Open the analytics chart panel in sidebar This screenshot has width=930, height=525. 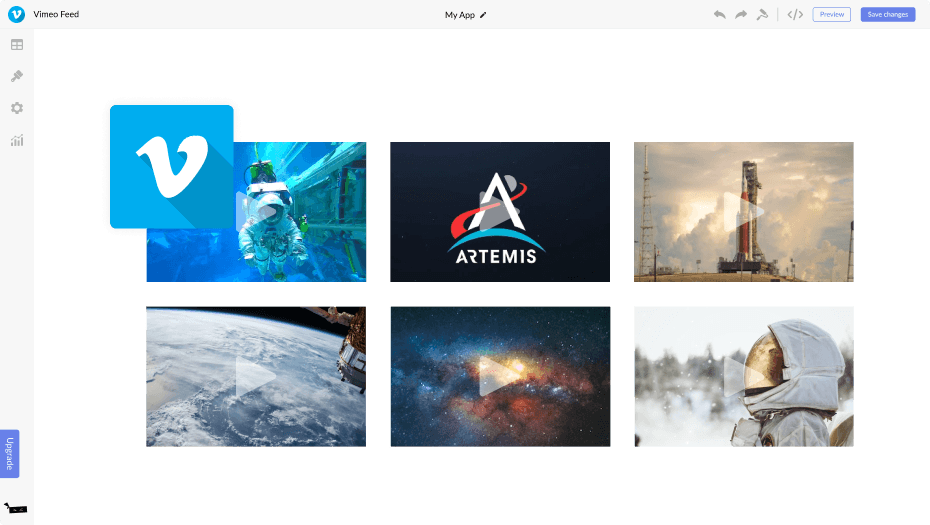point(17,141)
